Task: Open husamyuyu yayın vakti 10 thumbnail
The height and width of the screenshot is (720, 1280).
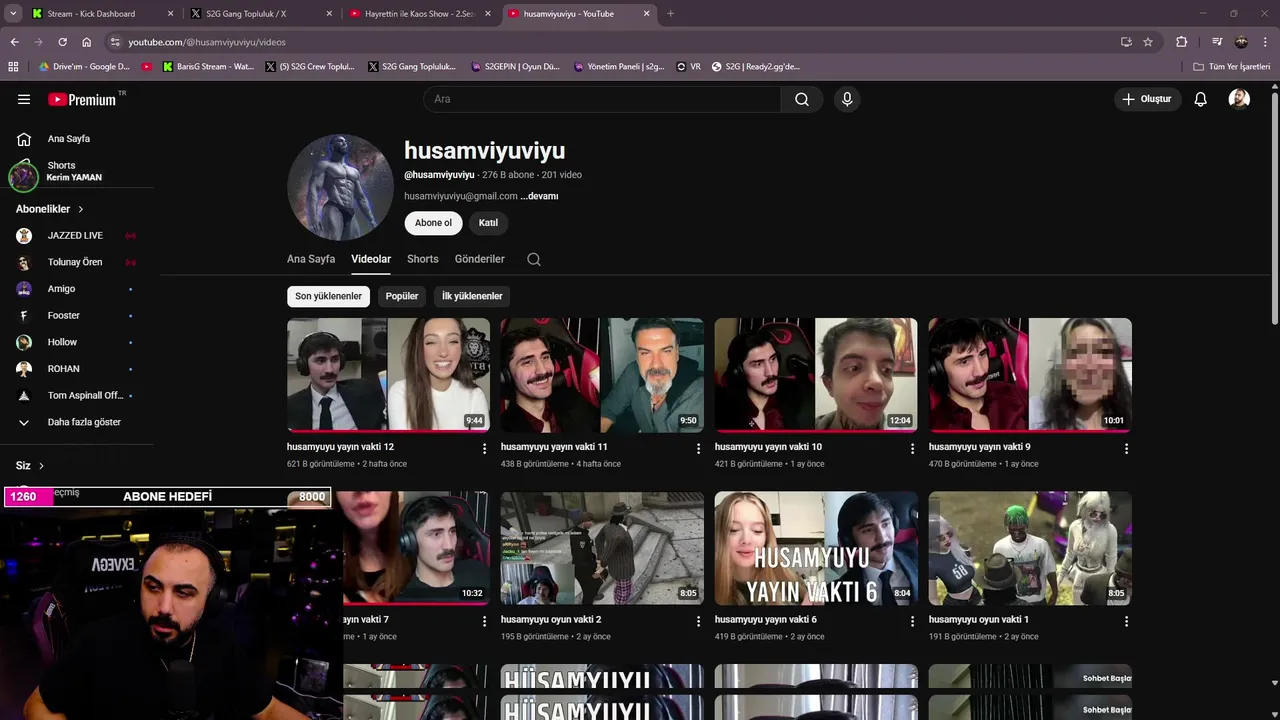Action: click(x=816, y=375)
